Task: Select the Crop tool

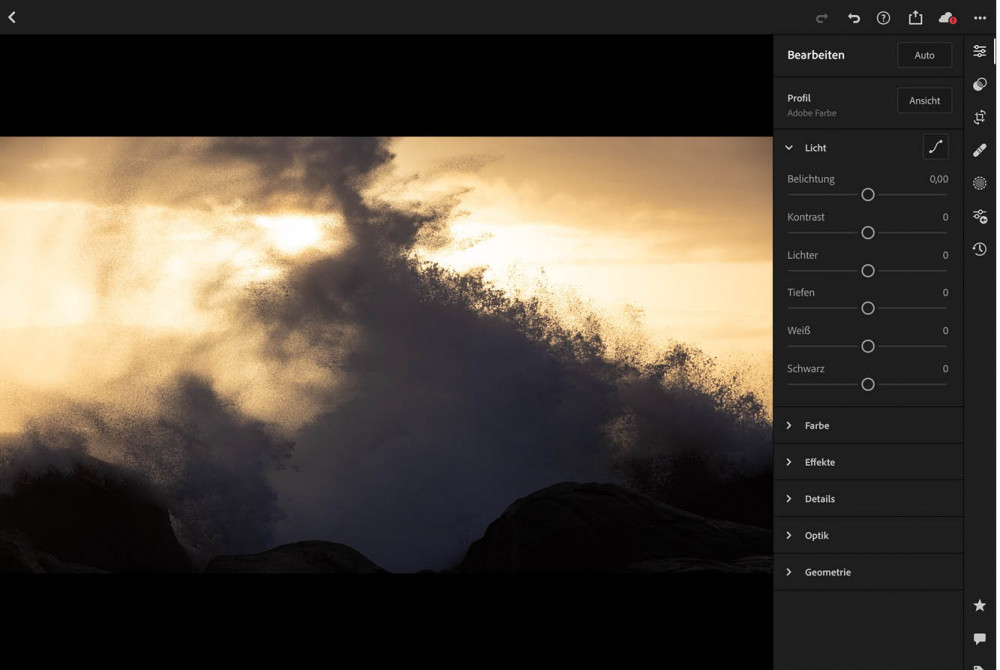Action: point(980,117)
